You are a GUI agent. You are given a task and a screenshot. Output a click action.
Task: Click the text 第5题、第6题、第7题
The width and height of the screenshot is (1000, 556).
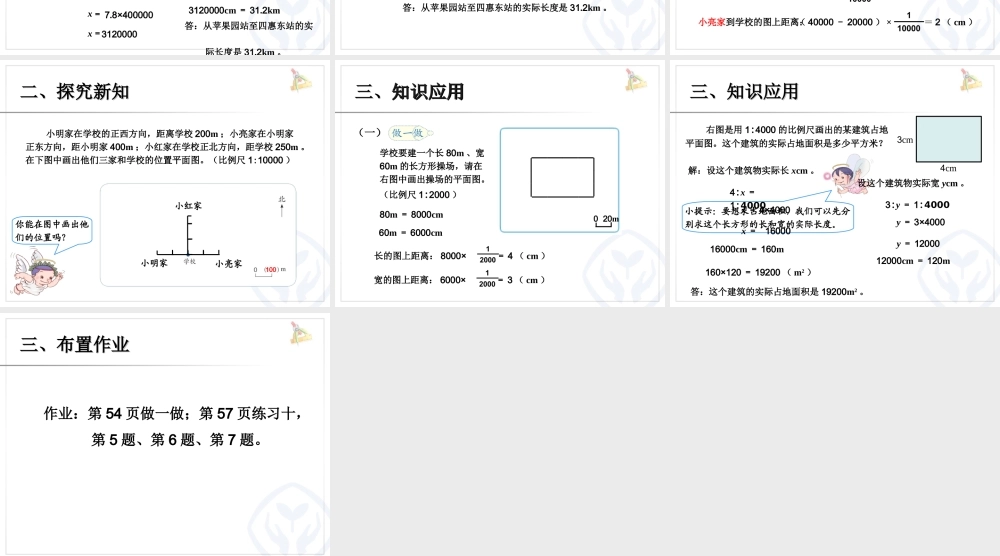[x=176, y=440]
